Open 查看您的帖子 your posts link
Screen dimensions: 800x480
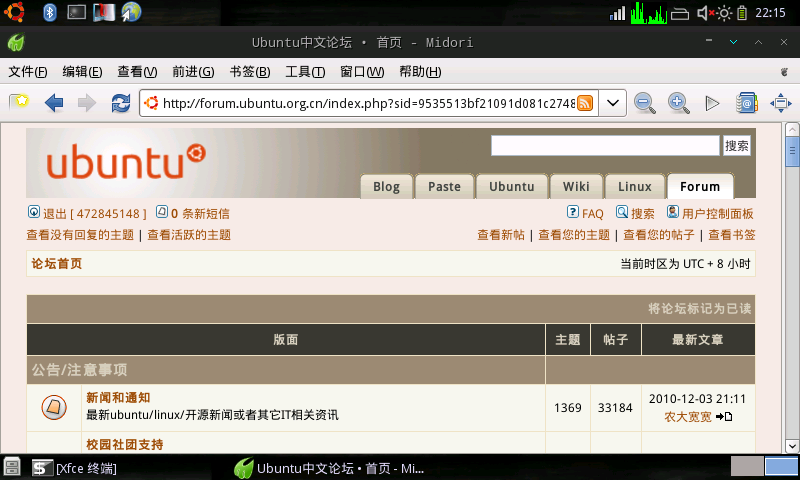click(x=659, y=235)
